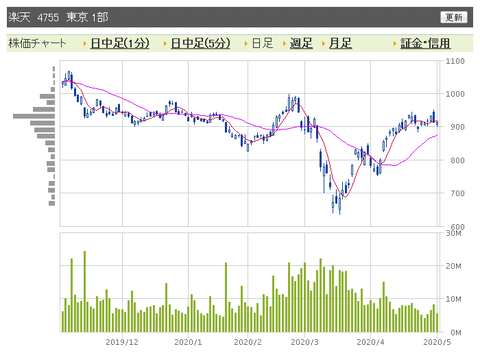This screenshot has height=362, width=480.
Task: Select the 日足 daily chart tab
Action: (262, 43)
